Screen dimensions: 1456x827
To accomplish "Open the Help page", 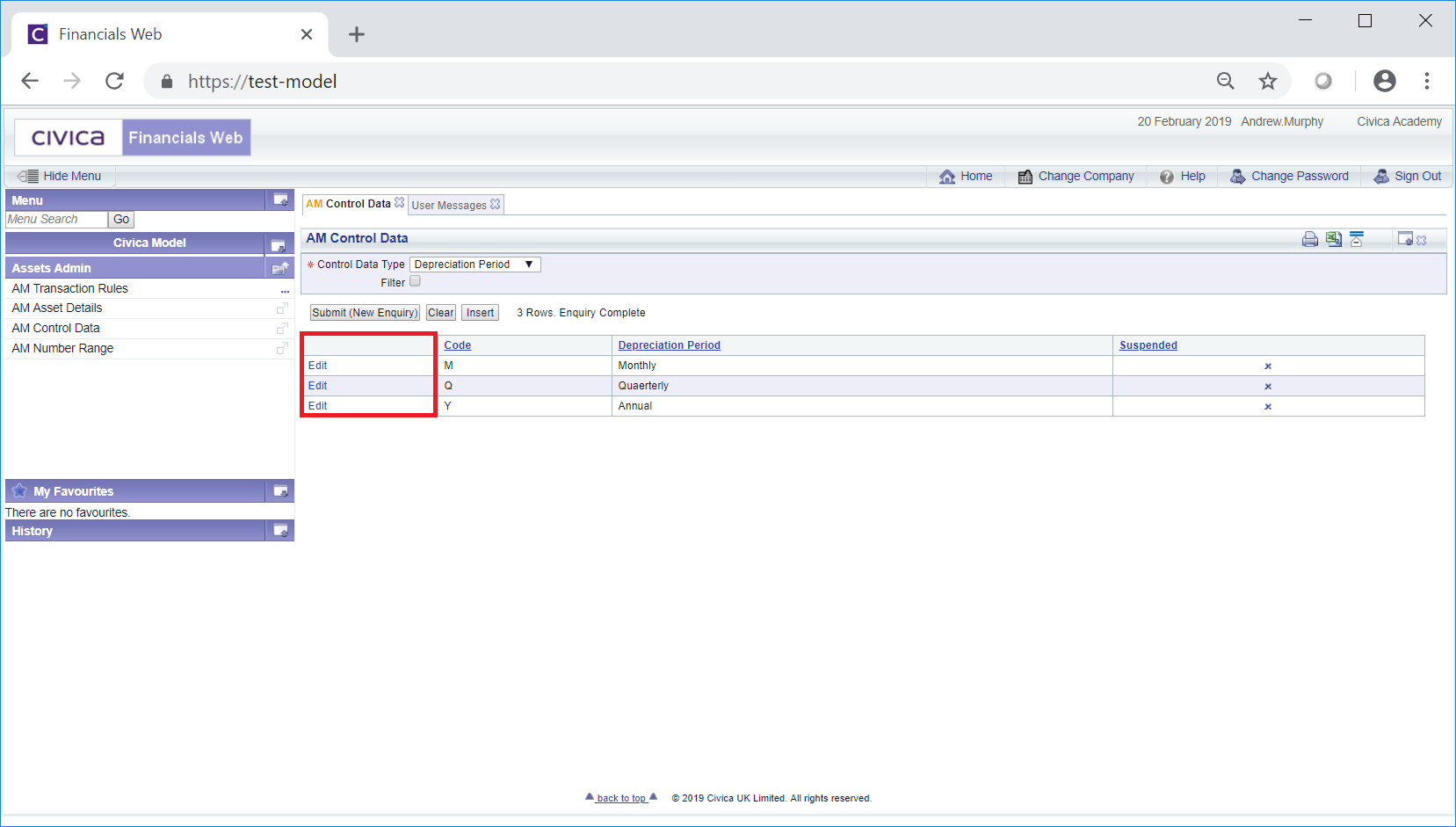I will tap(1182, 176).
